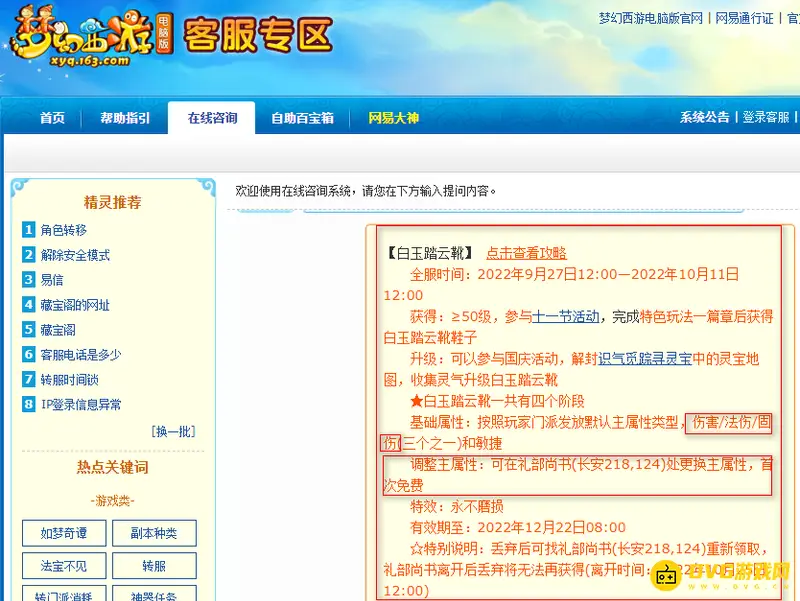Open recommended item 藏宝阁的网址
The image size is (800, 601).
76,305
